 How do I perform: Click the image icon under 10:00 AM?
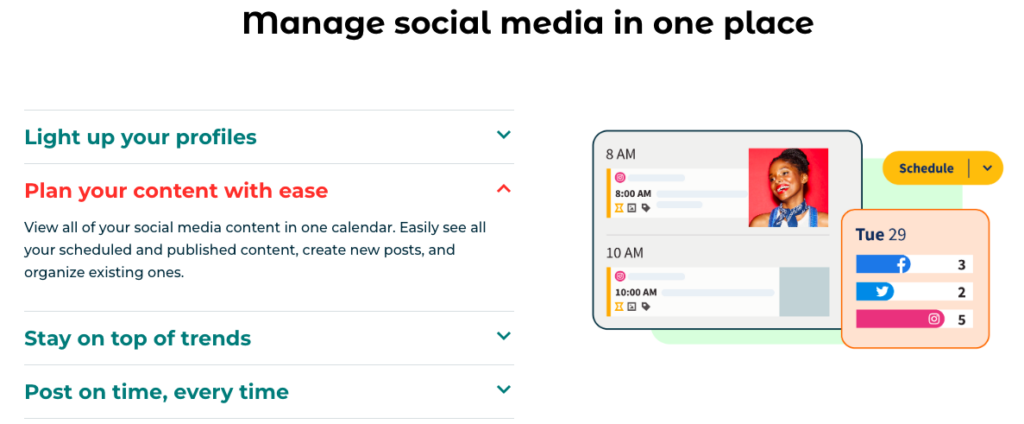coord(633,306)
